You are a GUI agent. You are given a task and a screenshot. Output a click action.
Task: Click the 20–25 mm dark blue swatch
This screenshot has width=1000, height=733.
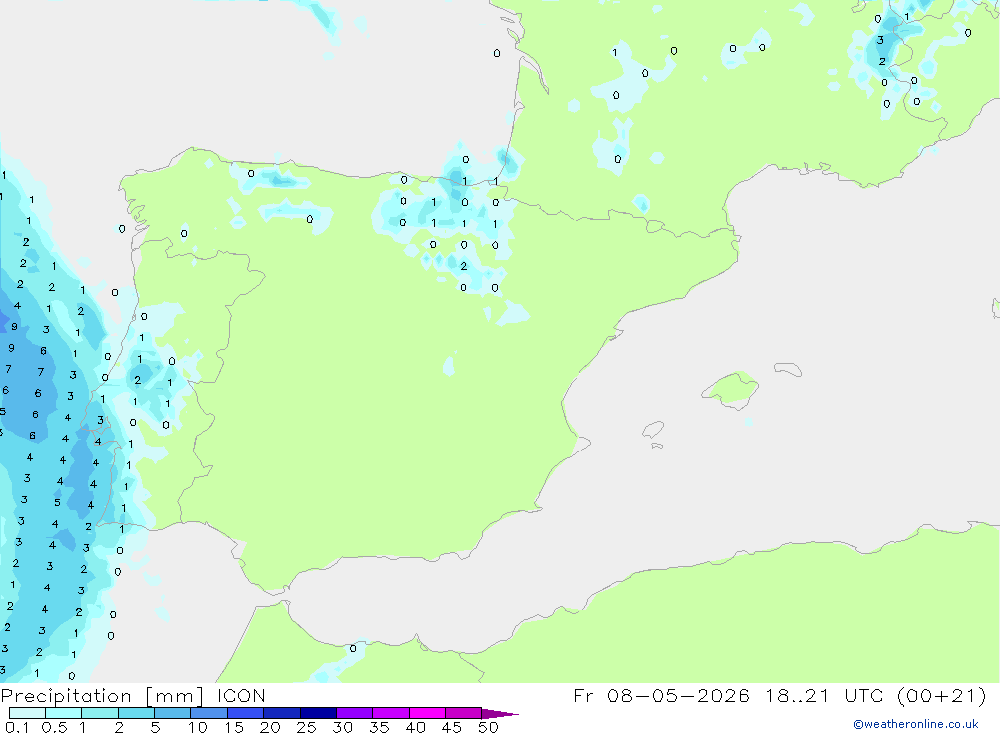point(282,713)
